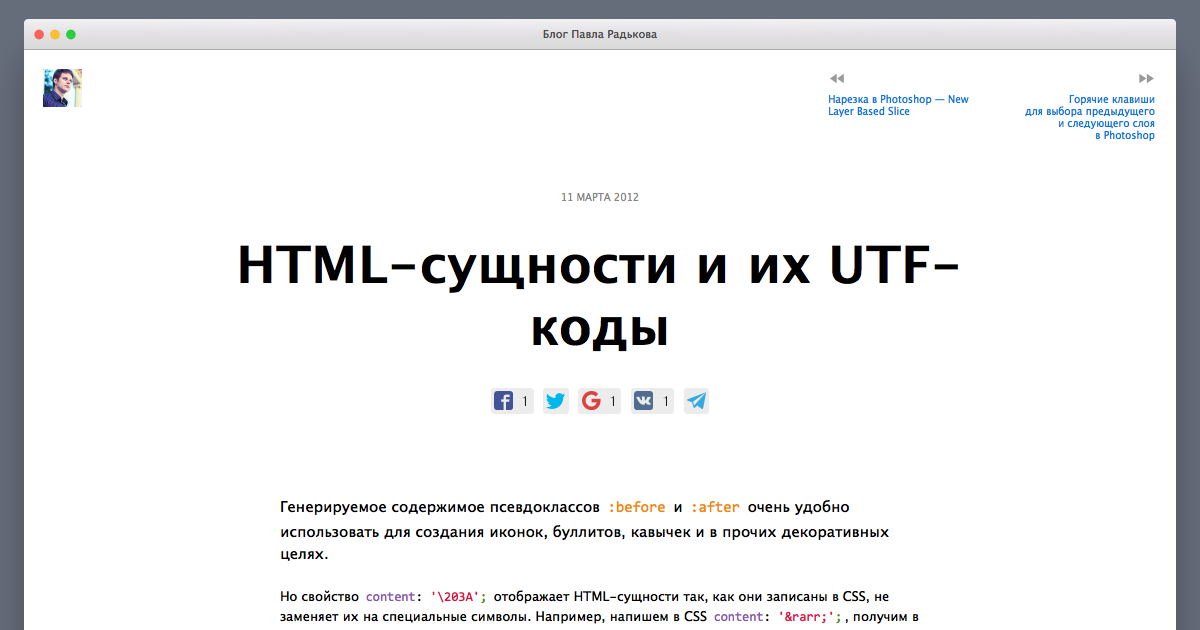Share the article via Google+
This screenshot has width=1200, height=630.
click(x=591, y=400)
